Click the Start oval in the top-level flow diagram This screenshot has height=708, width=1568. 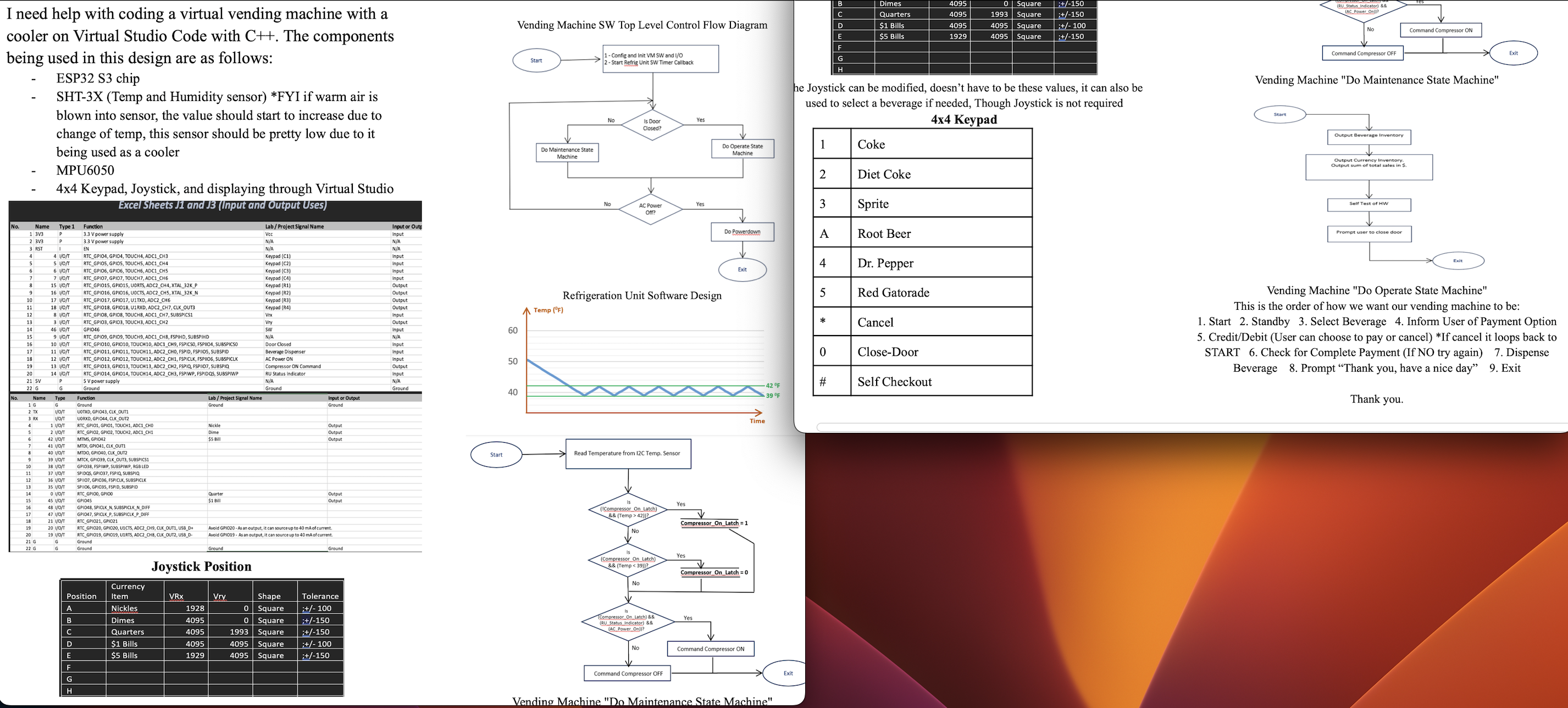click(536, 60)
